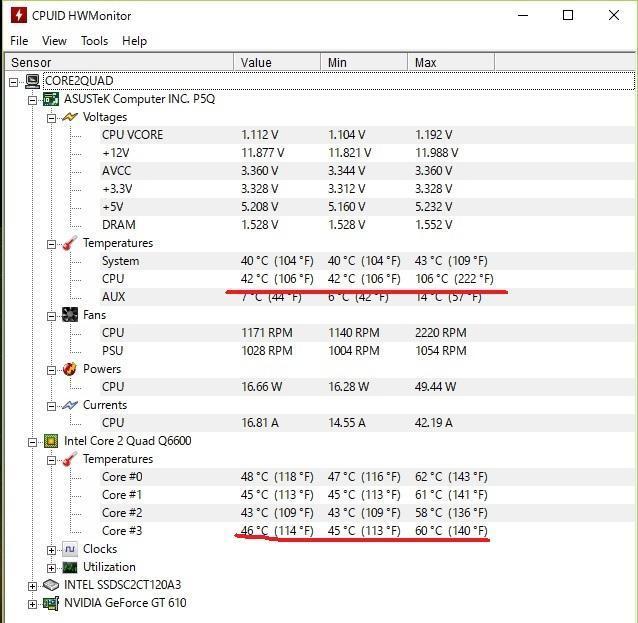The width and height of the screenshot is (638, 623).
Task: Collapse the CORE2QUAD root node
Action: click(13, 82)
